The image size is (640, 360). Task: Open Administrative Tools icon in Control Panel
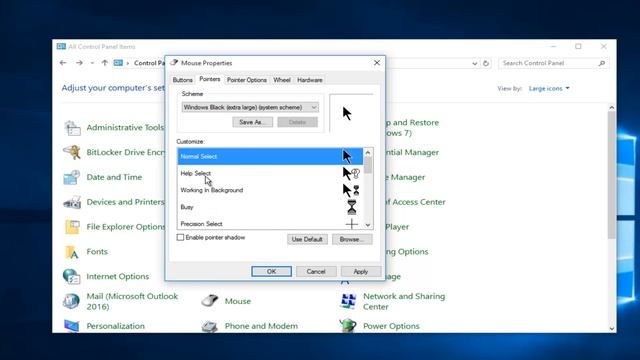click(x=73, y=128)
